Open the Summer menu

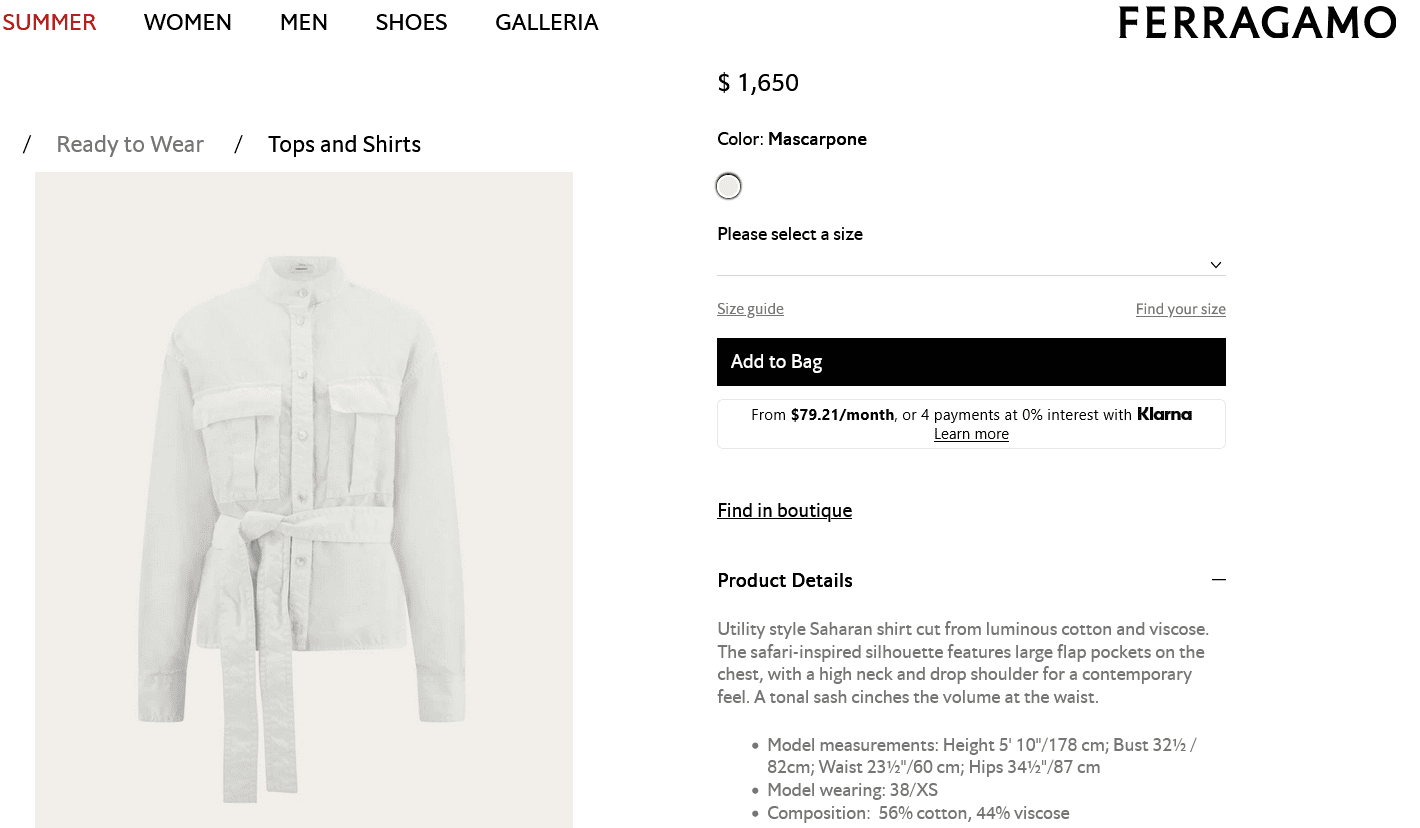(49, 22)
